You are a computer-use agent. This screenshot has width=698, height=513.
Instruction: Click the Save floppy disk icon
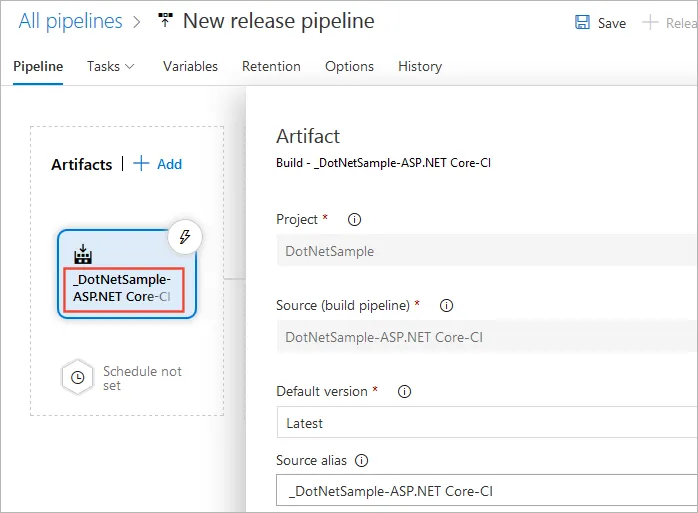582,23
